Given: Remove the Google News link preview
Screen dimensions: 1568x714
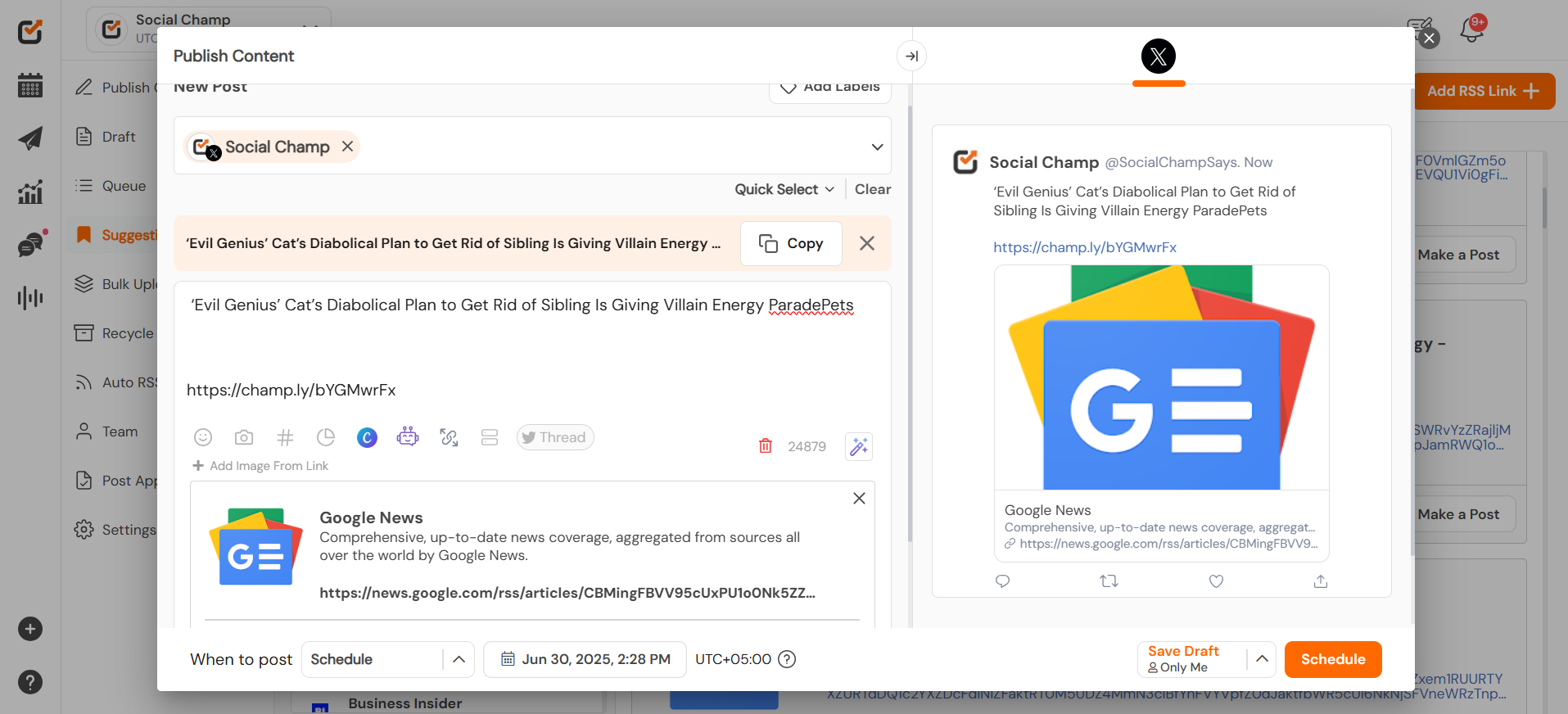Looking at the screenshot, I should point(859,498).
